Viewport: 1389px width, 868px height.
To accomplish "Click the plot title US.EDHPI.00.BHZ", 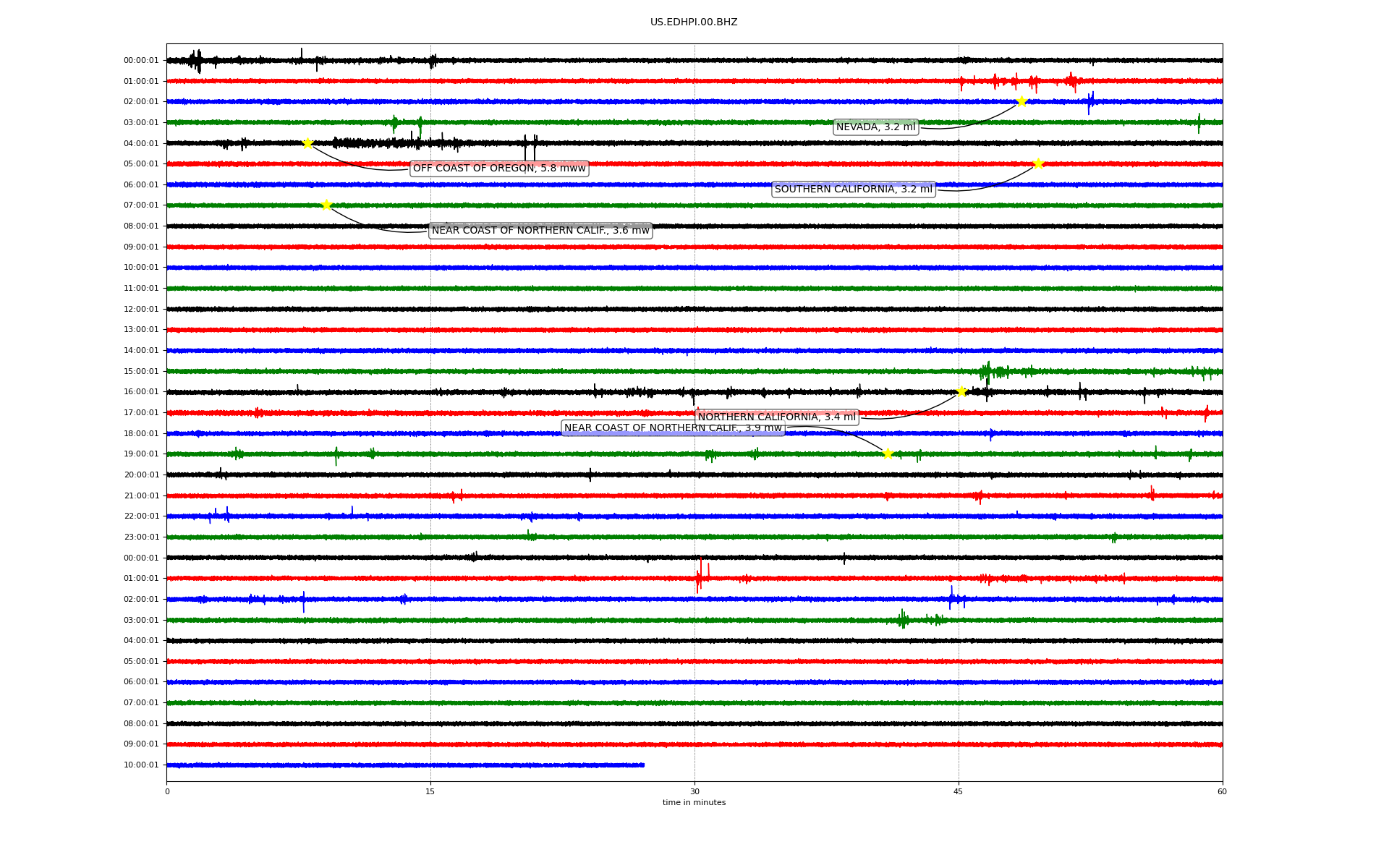I will click(694, 22).
